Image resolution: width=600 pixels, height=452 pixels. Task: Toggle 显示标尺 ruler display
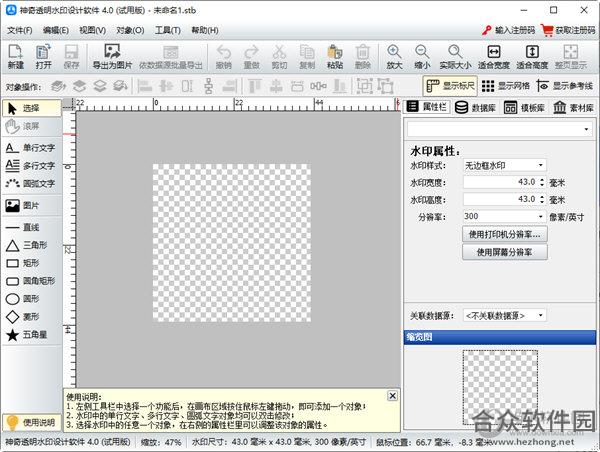(x=450, y=86)
